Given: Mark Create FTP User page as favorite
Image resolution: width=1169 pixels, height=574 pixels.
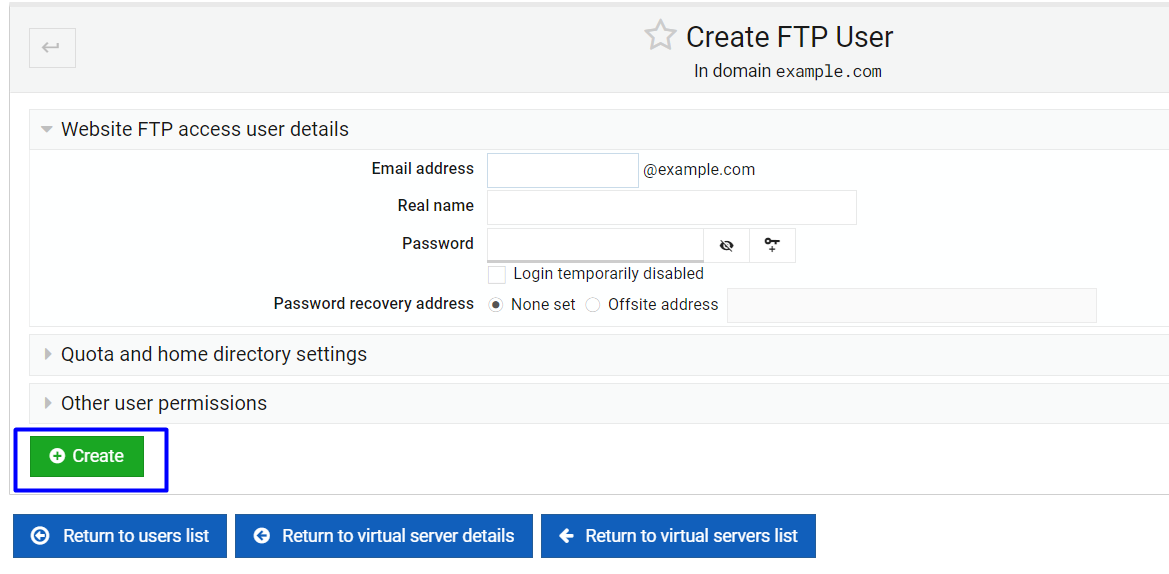Looking at the screenshot, I should [660, 36].
